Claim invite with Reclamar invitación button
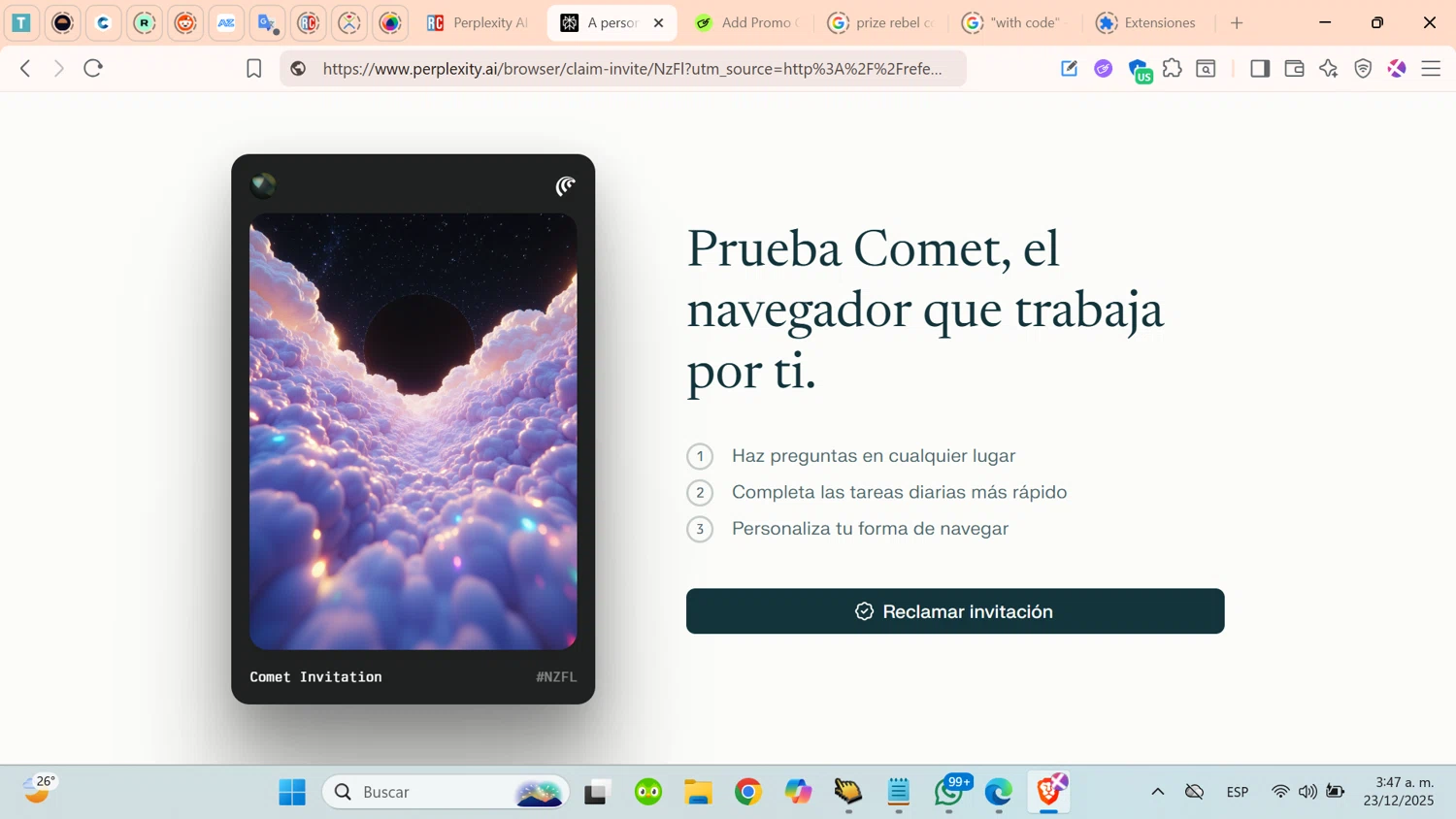This screenshot has height=819, width=1456. pyautogui.click(x=955, y=611)
